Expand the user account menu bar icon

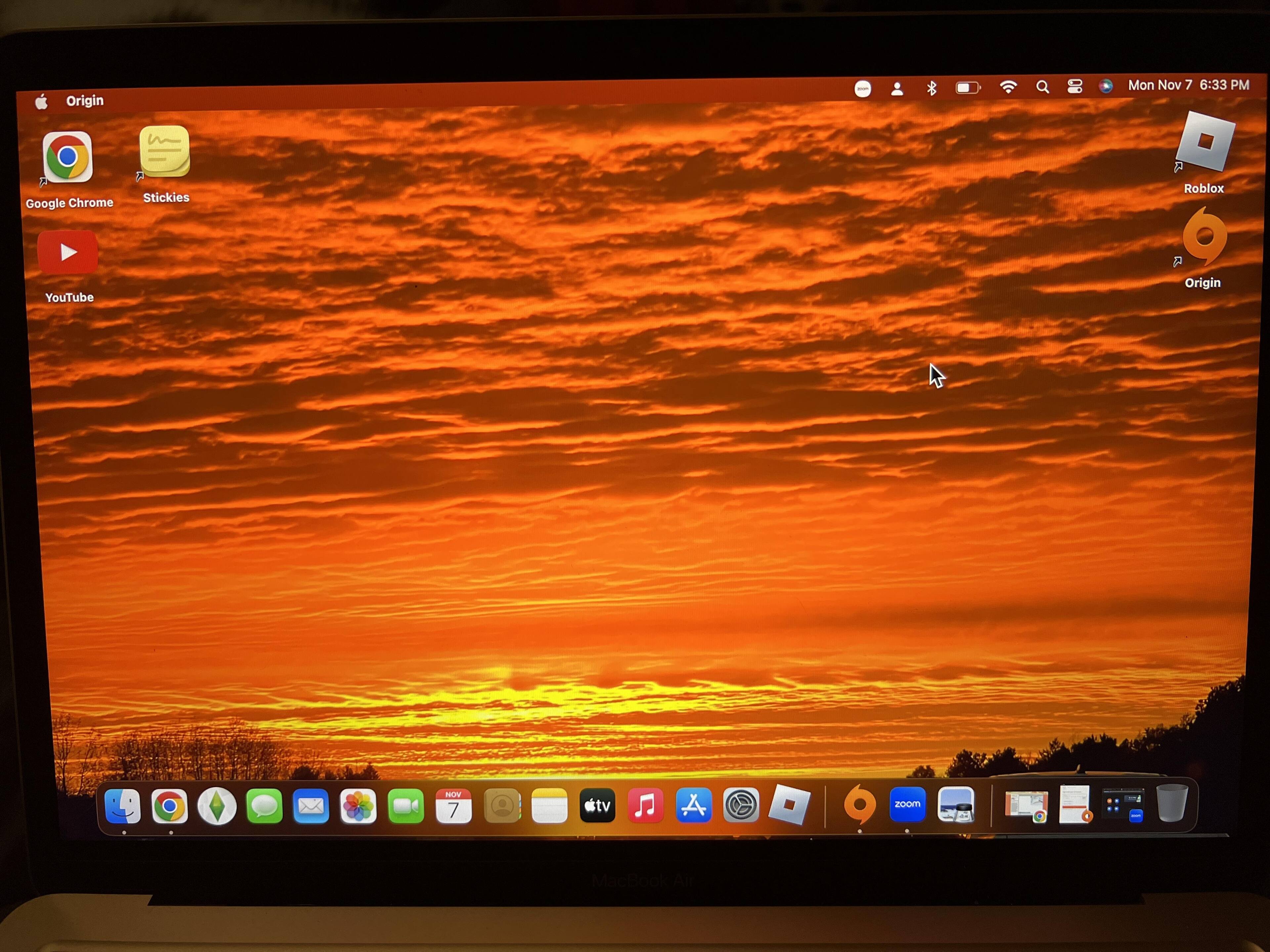[x=897, y=88]
